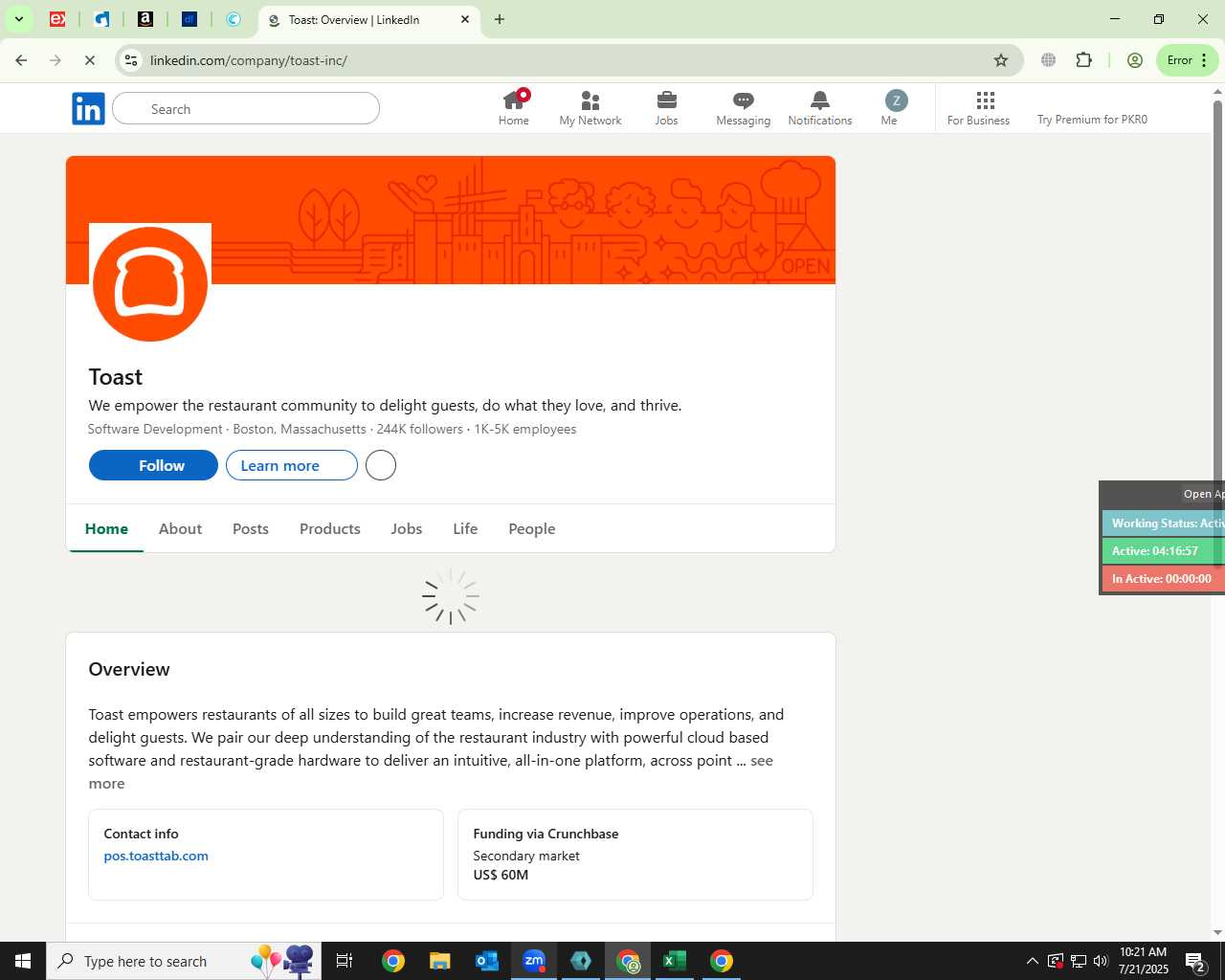Click the globe extension icon in toolbar
The image size is (1225, 980).
tap(1049, 60)
